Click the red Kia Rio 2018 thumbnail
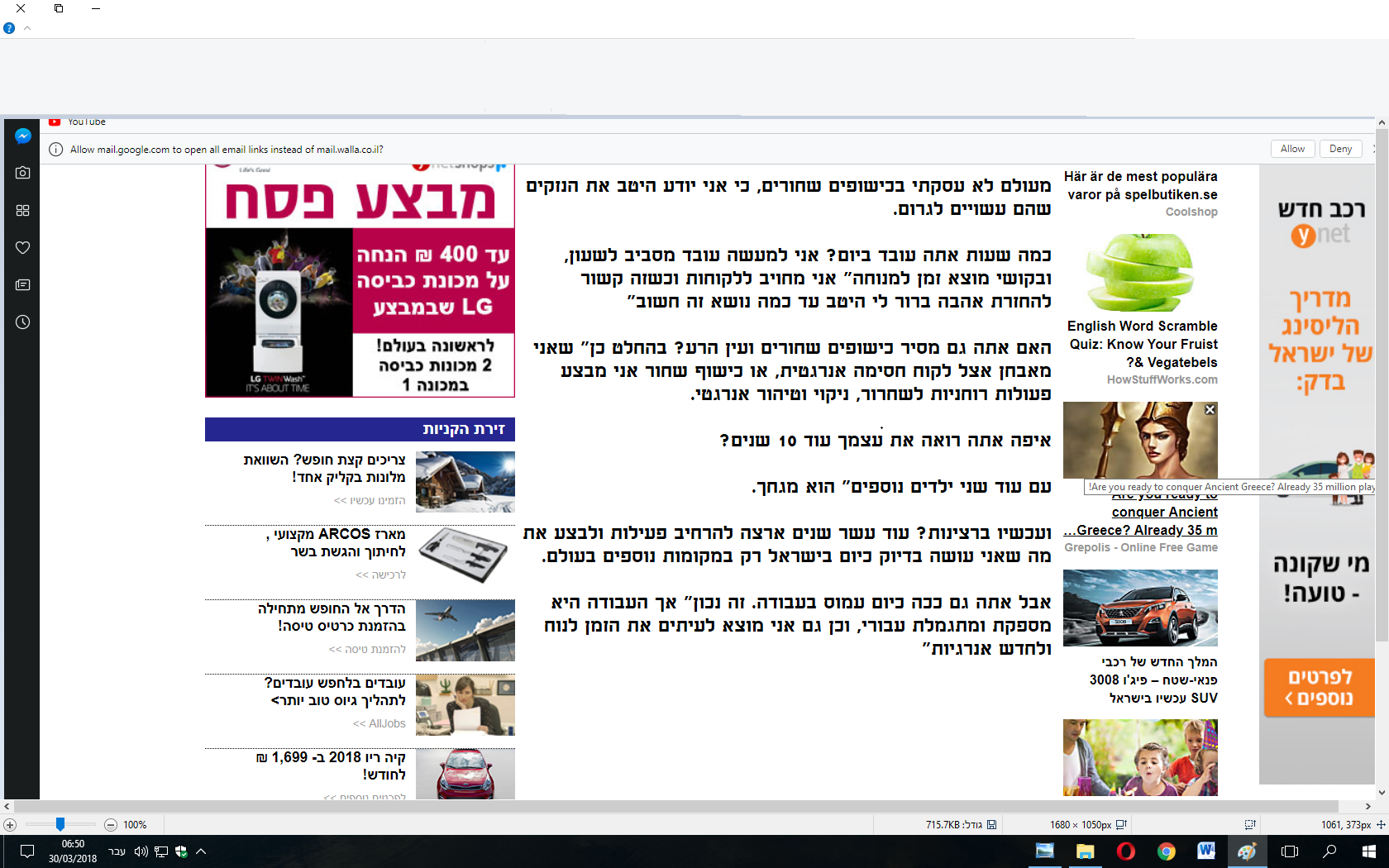The height and width of the screenshot is (868, 1389). 465,774
